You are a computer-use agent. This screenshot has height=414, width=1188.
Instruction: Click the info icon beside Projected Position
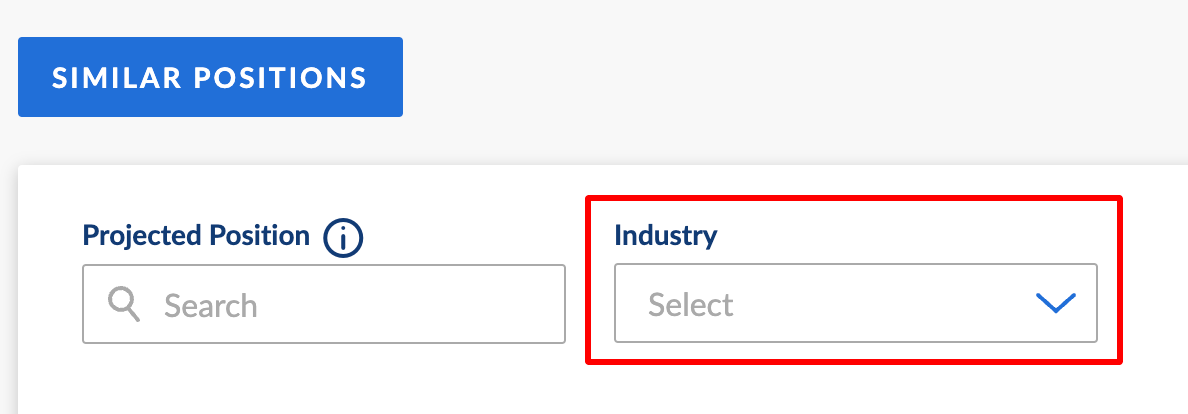pyautogui.click(x=343, y=238)
